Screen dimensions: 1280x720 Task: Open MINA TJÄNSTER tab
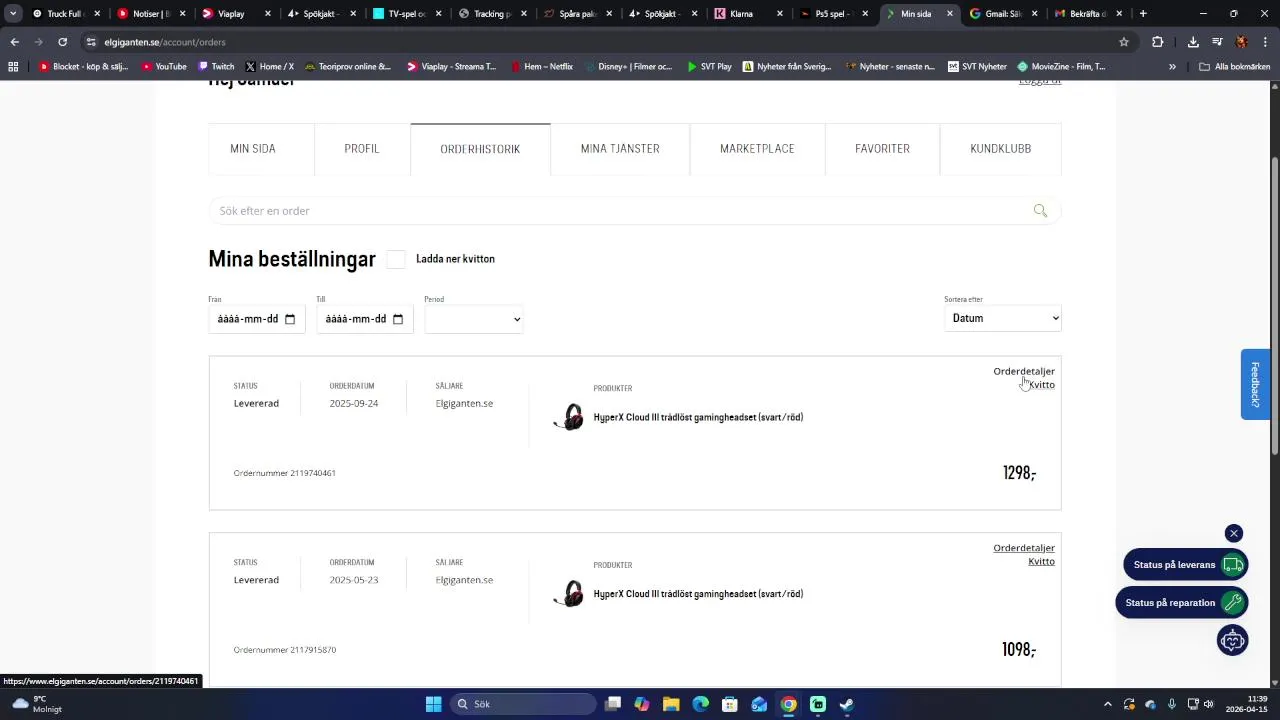[x=620, y=149]
